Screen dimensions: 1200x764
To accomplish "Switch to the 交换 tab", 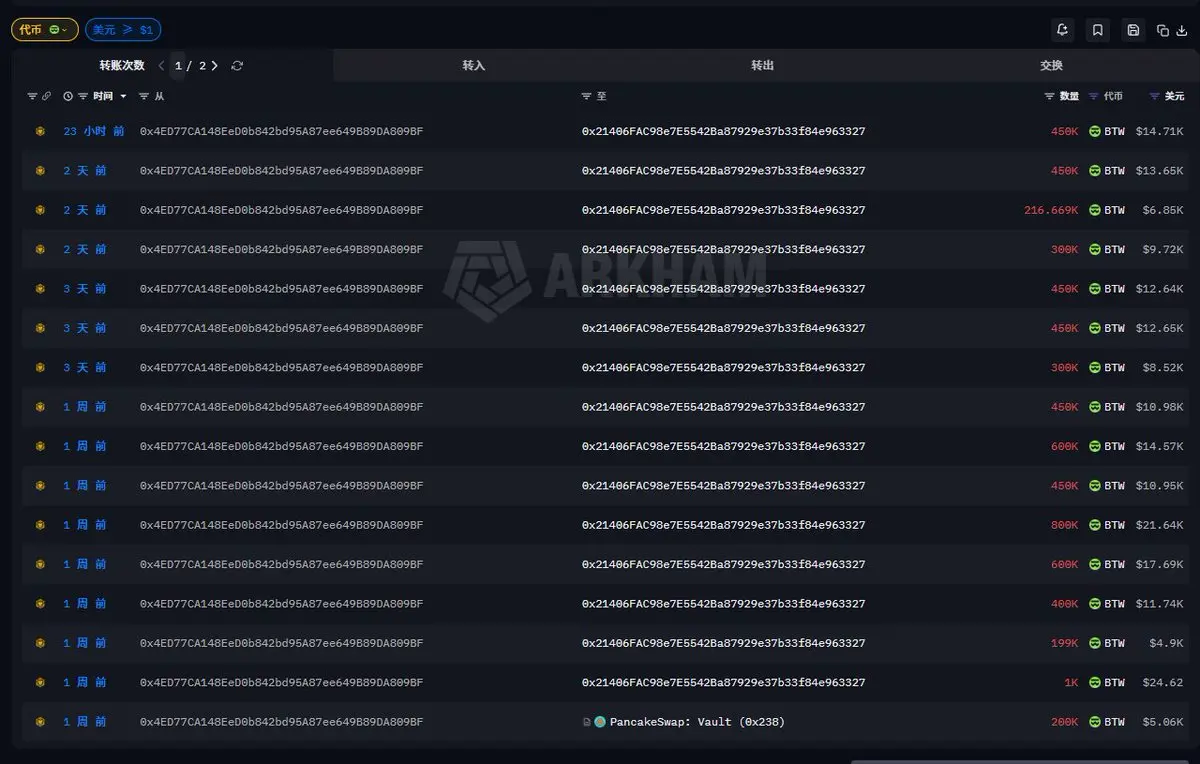I will 1051,65.
